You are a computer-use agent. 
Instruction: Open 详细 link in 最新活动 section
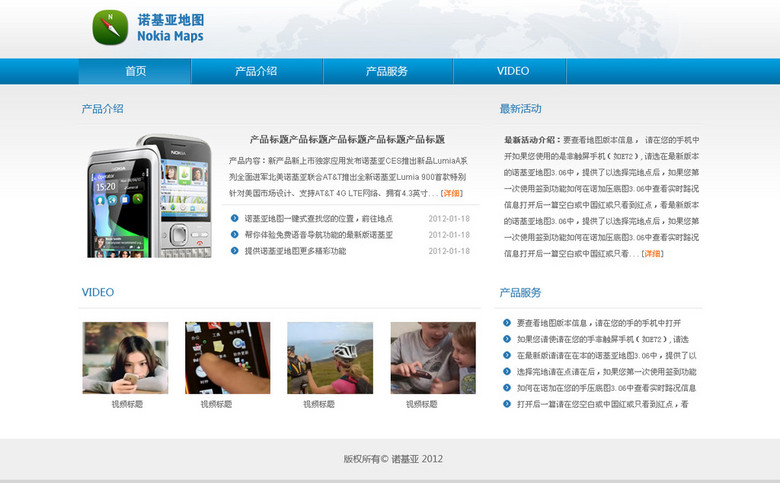[652, 254]
